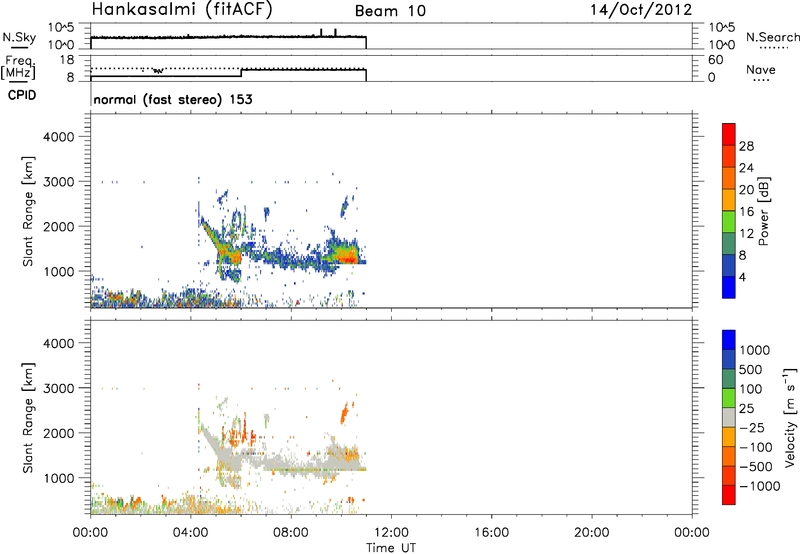Click the 500 label on velocity color bar
The height and width of the screenshot is (554, 800).
[x=753, y=369]
